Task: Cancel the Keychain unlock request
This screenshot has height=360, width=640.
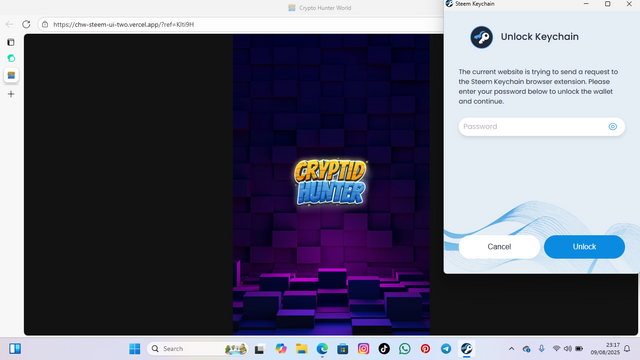Action: (499, 247)
